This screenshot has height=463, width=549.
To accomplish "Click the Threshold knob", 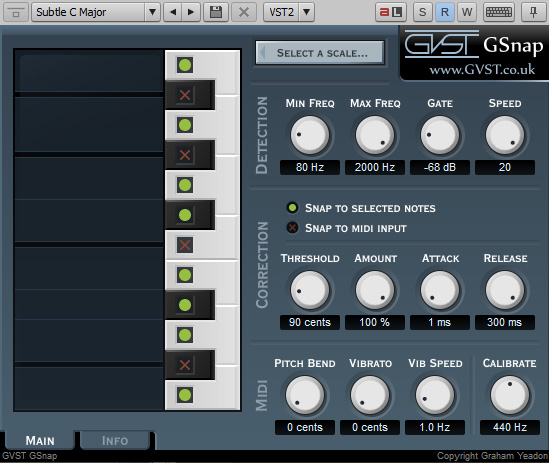I will 310,290.
